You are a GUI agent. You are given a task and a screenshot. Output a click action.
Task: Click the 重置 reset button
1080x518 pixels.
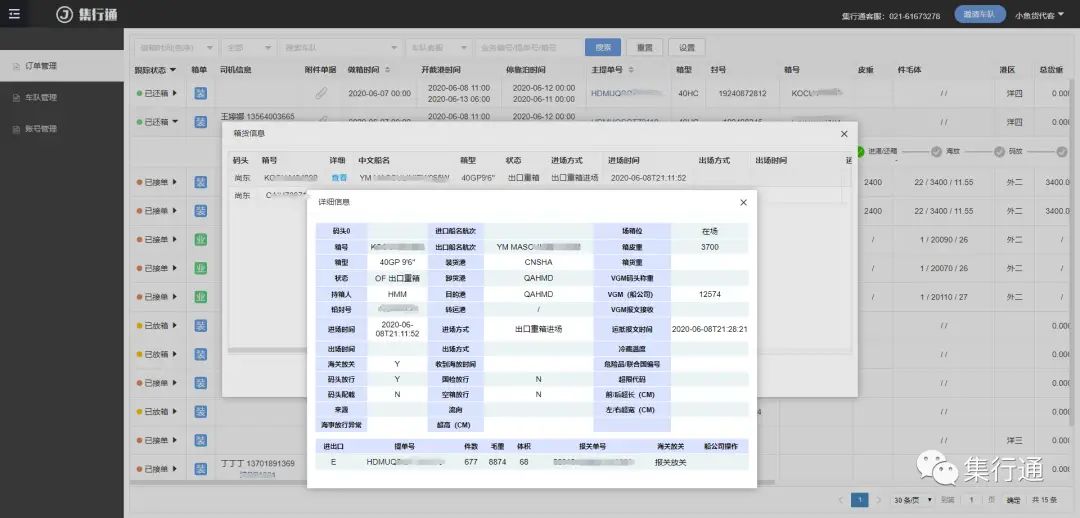[x=645, y=48]
